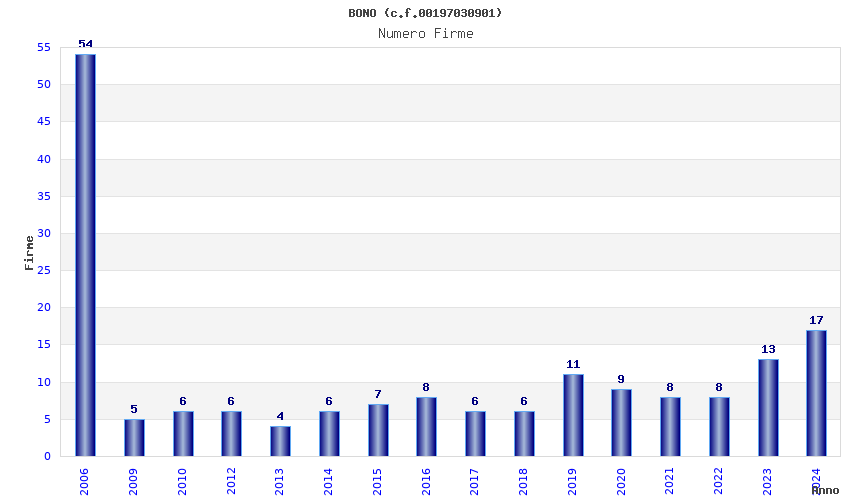Select the 2009 year label on x-axis

point(133,482)
